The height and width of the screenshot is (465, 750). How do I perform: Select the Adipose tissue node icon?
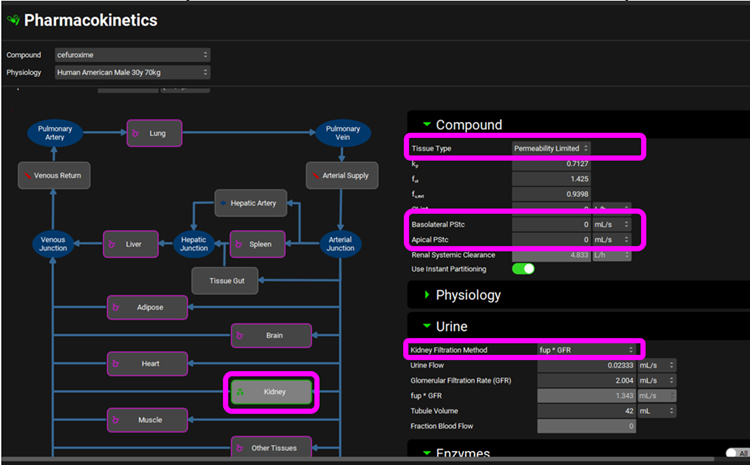point(116,307)
